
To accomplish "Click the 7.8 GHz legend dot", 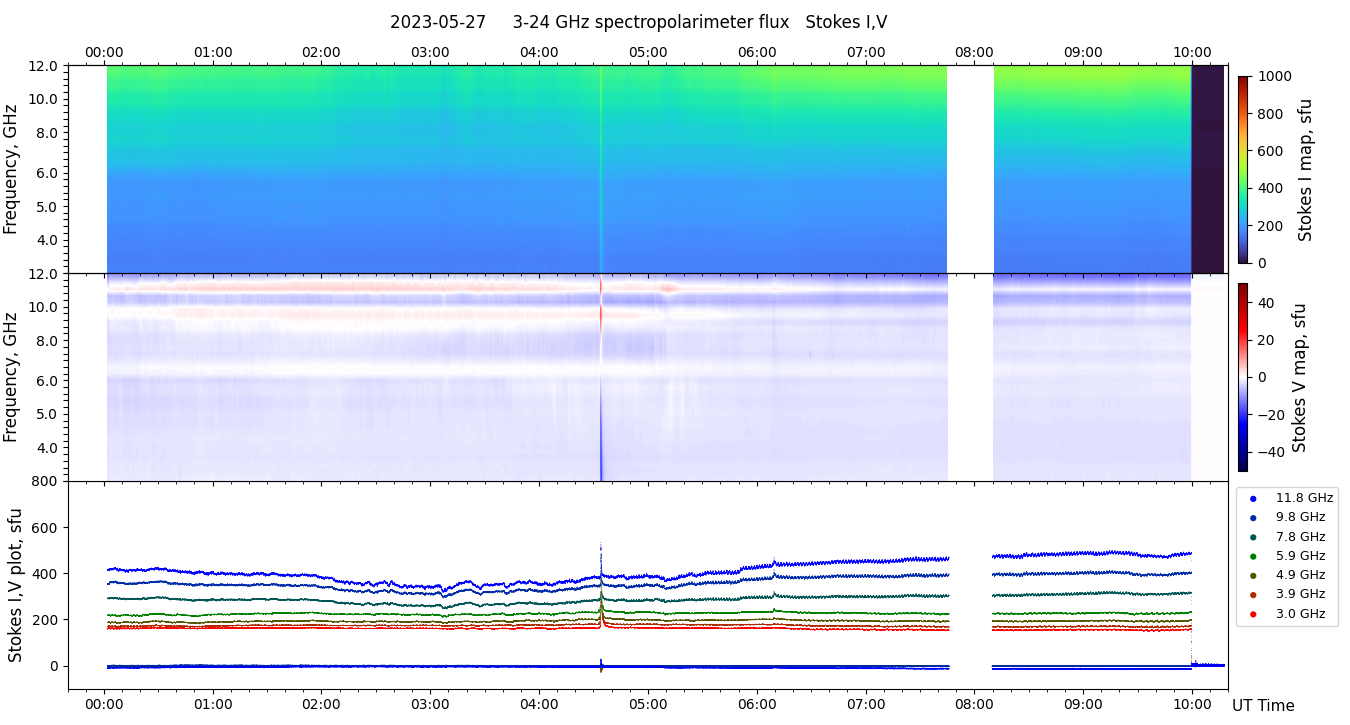I will (1253, 537).
